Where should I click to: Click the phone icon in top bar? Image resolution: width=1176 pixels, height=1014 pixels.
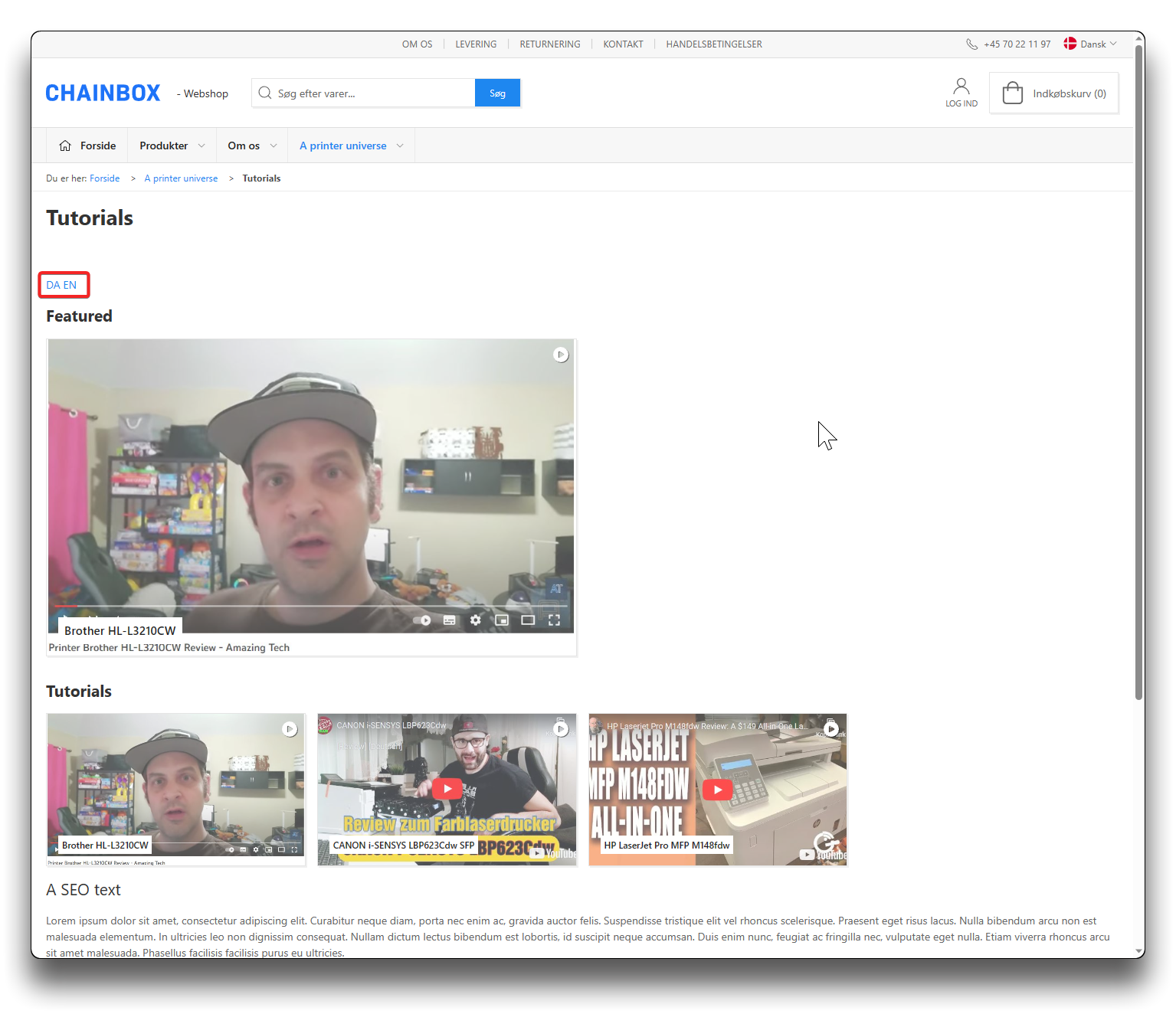971,44
